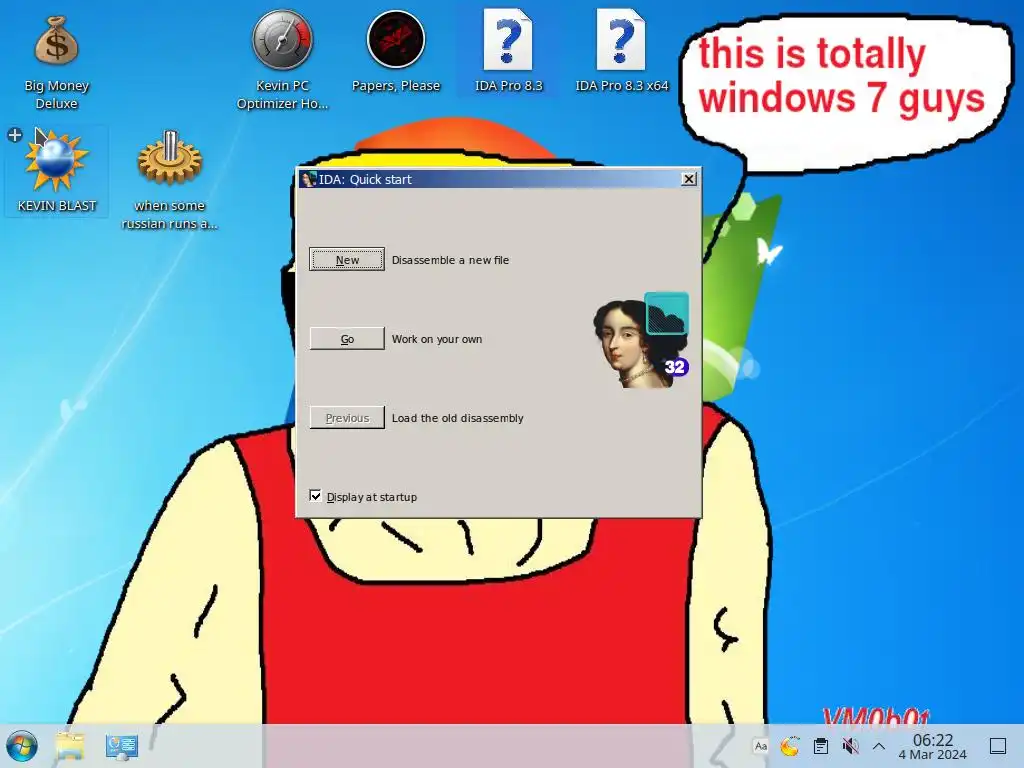Select the IDA Pro 8.3 x64 desktop icon

[x=622, y=52]
